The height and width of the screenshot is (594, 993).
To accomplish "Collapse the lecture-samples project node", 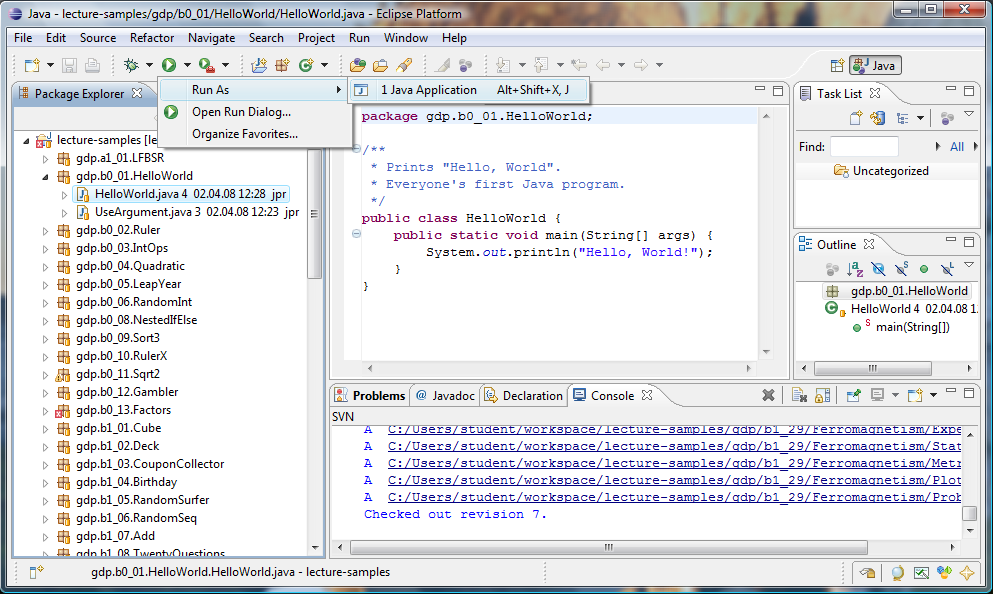I will 26,140.
